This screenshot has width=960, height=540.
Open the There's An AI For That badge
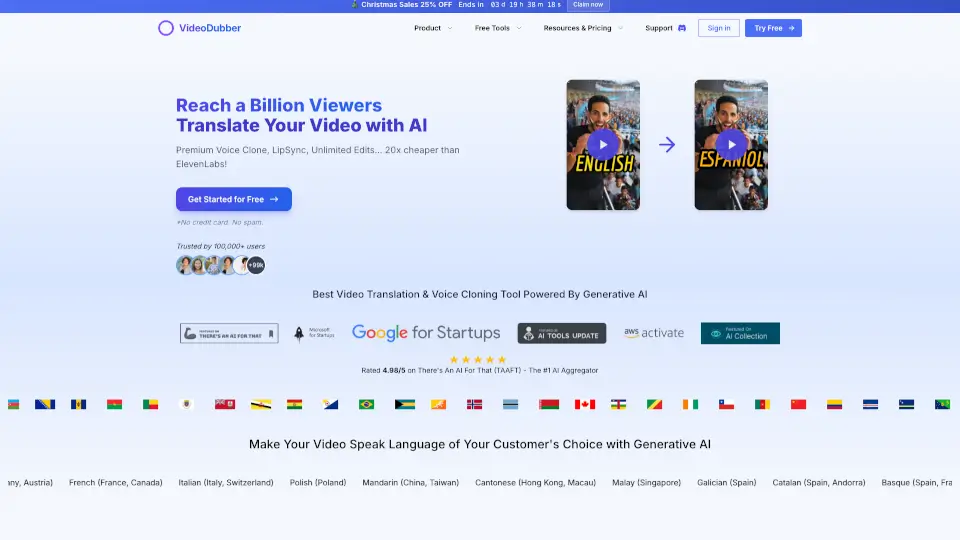229,333
